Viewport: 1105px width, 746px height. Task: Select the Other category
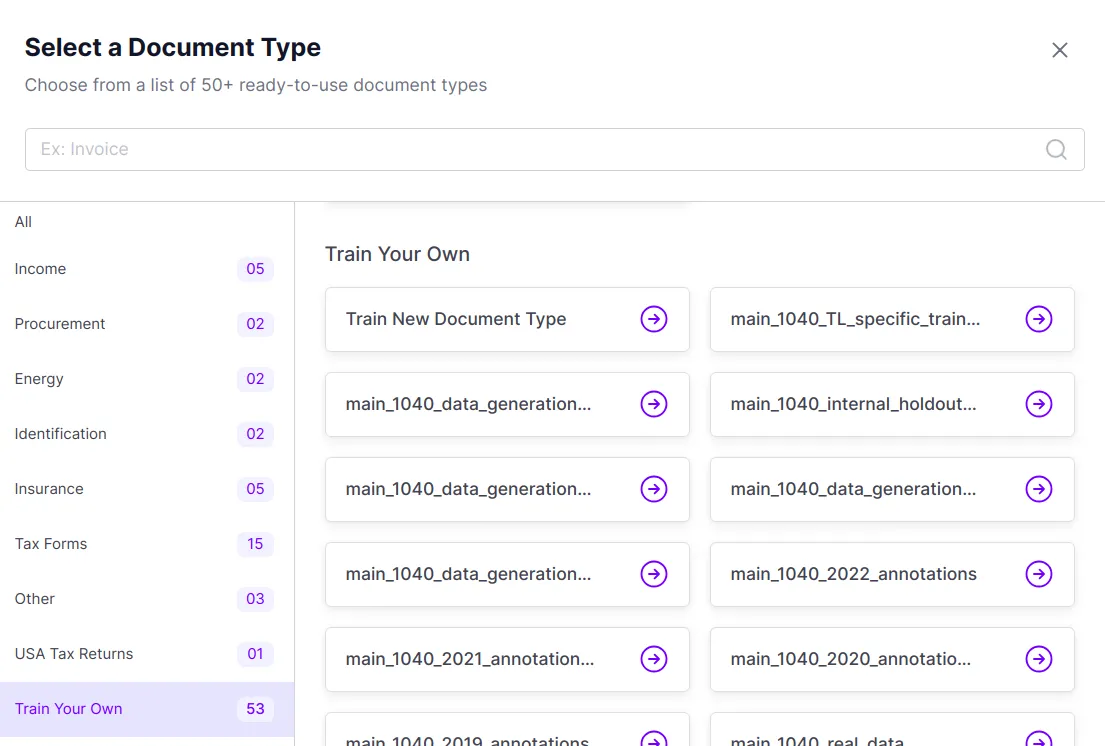[147, 599]
